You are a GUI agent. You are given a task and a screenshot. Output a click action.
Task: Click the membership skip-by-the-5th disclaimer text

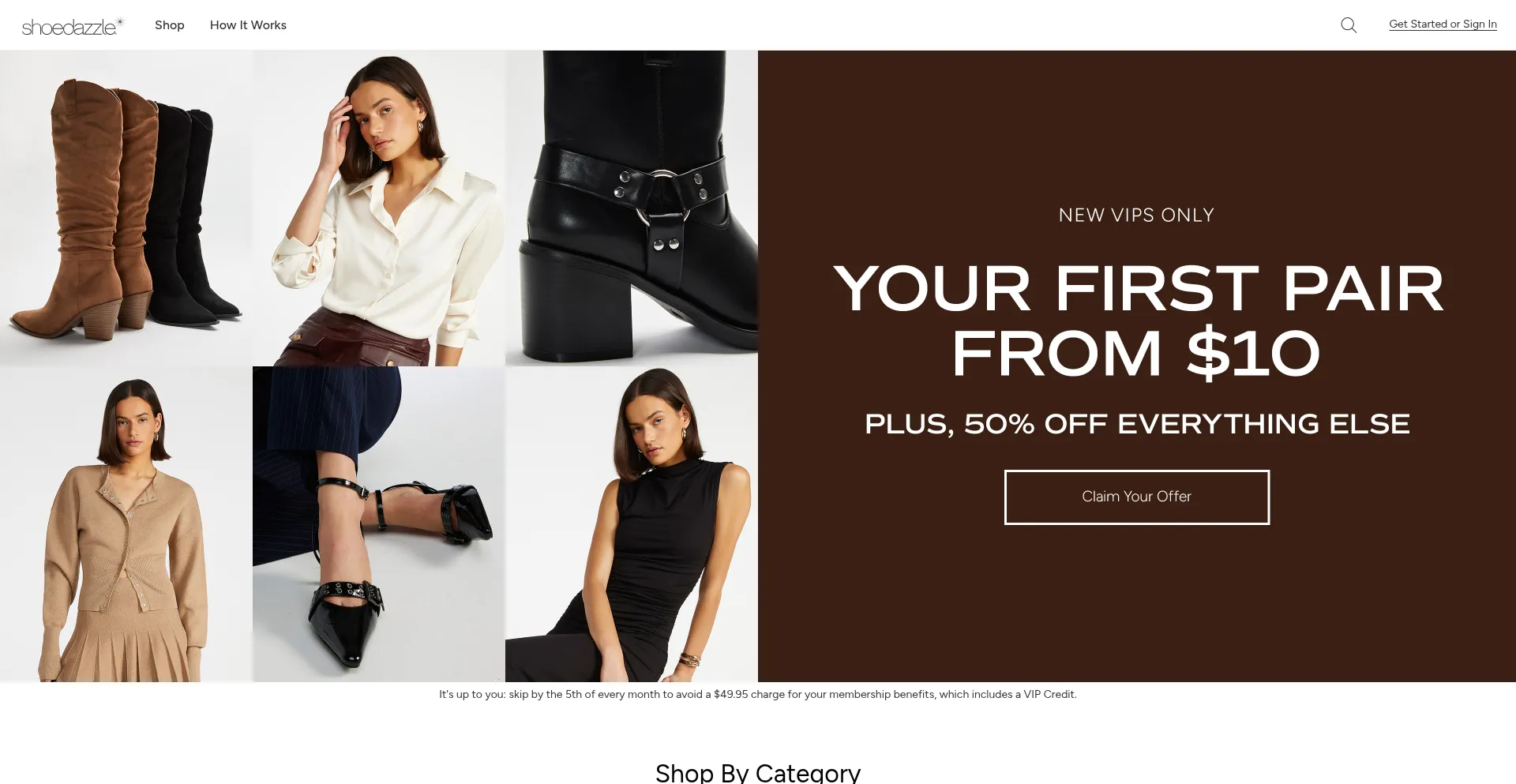(x=758, y=695)
